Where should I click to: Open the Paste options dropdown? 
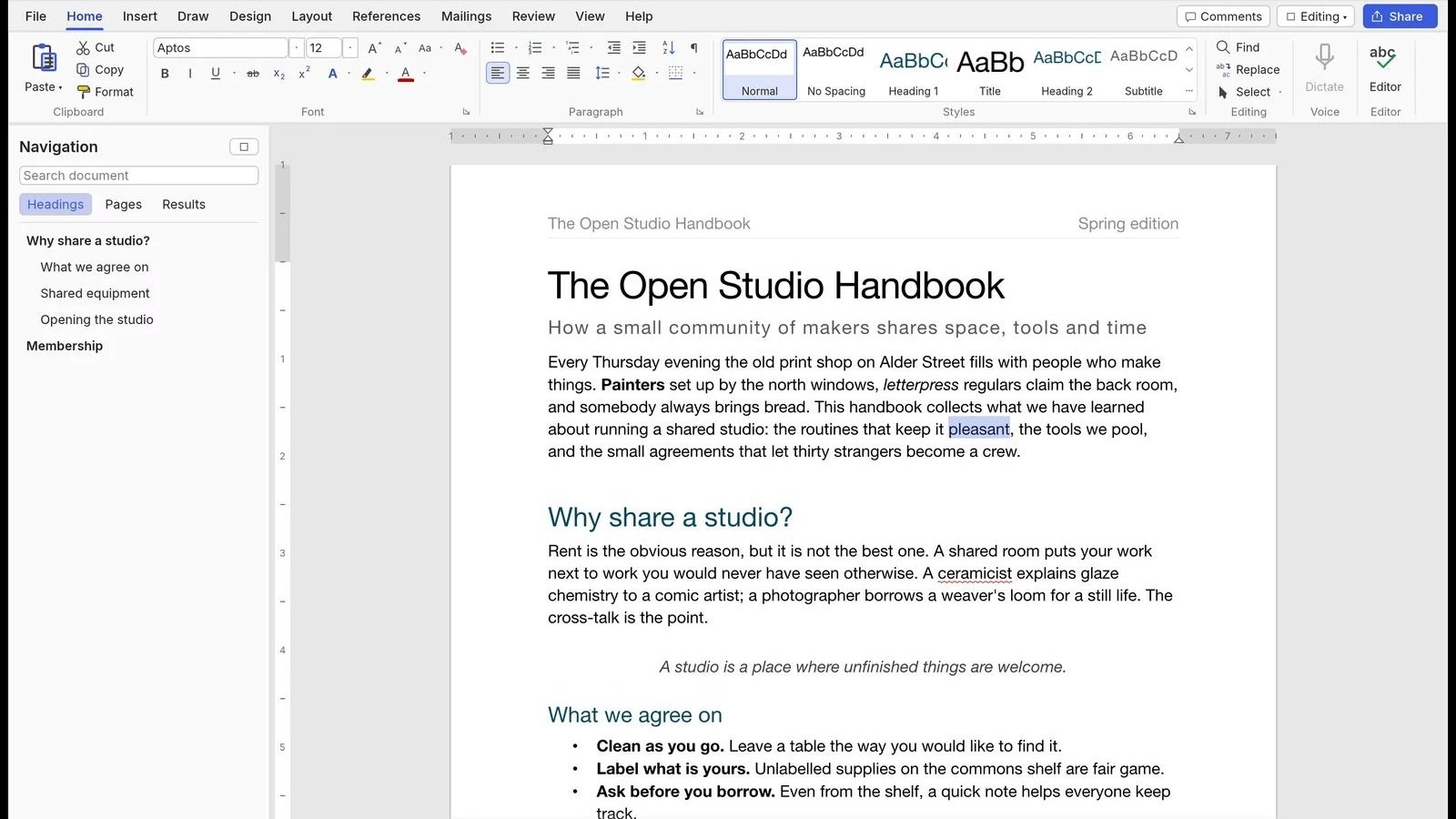44,87
